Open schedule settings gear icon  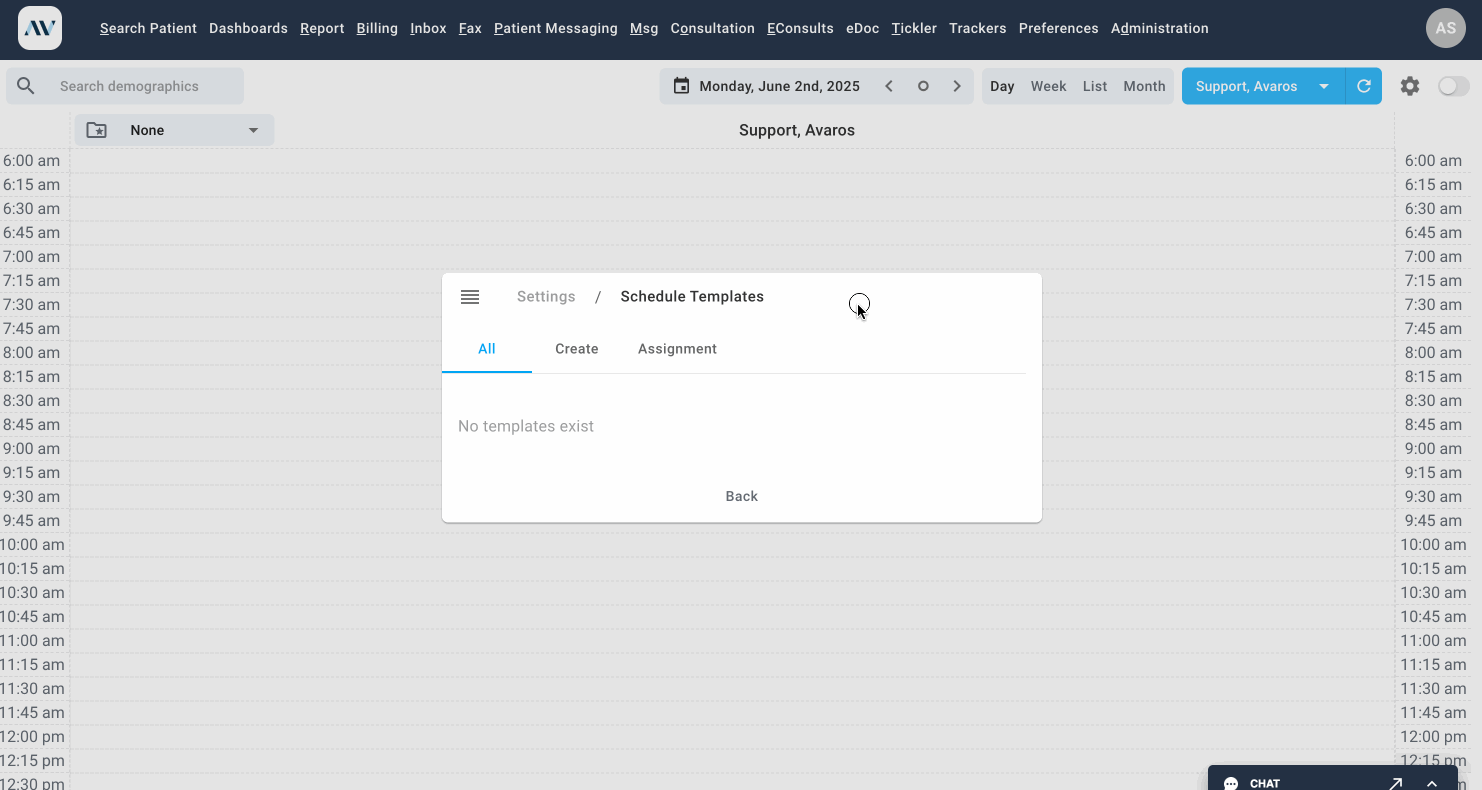click(1410, 86)
